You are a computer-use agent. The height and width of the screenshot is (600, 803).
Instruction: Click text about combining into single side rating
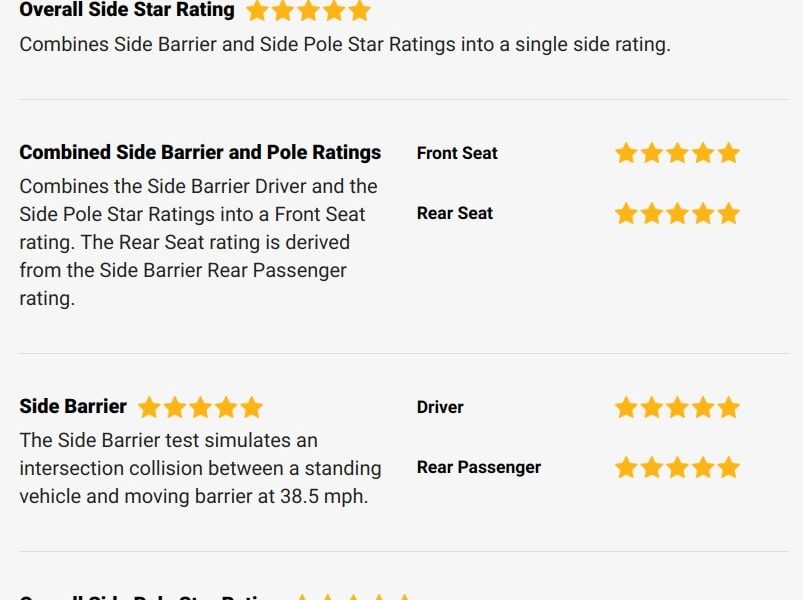click(345, 45)
